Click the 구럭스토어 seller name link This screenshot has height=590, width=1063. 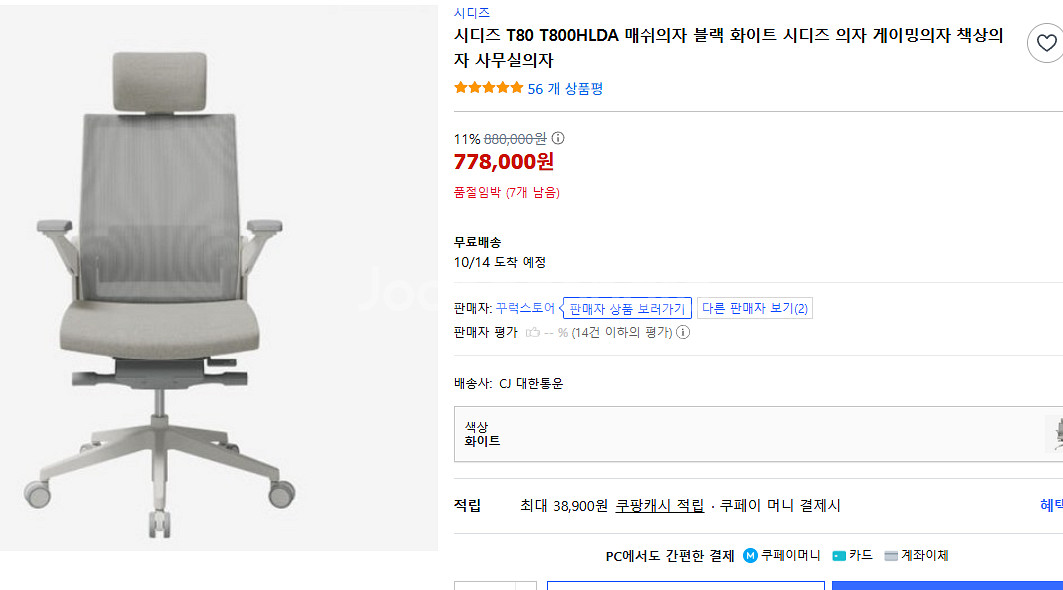(525, 308)
